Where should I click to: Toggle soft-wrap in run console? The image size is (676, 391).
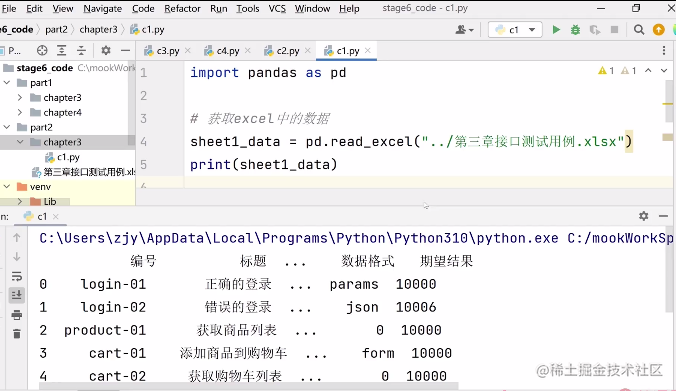[x=17, y=276]
